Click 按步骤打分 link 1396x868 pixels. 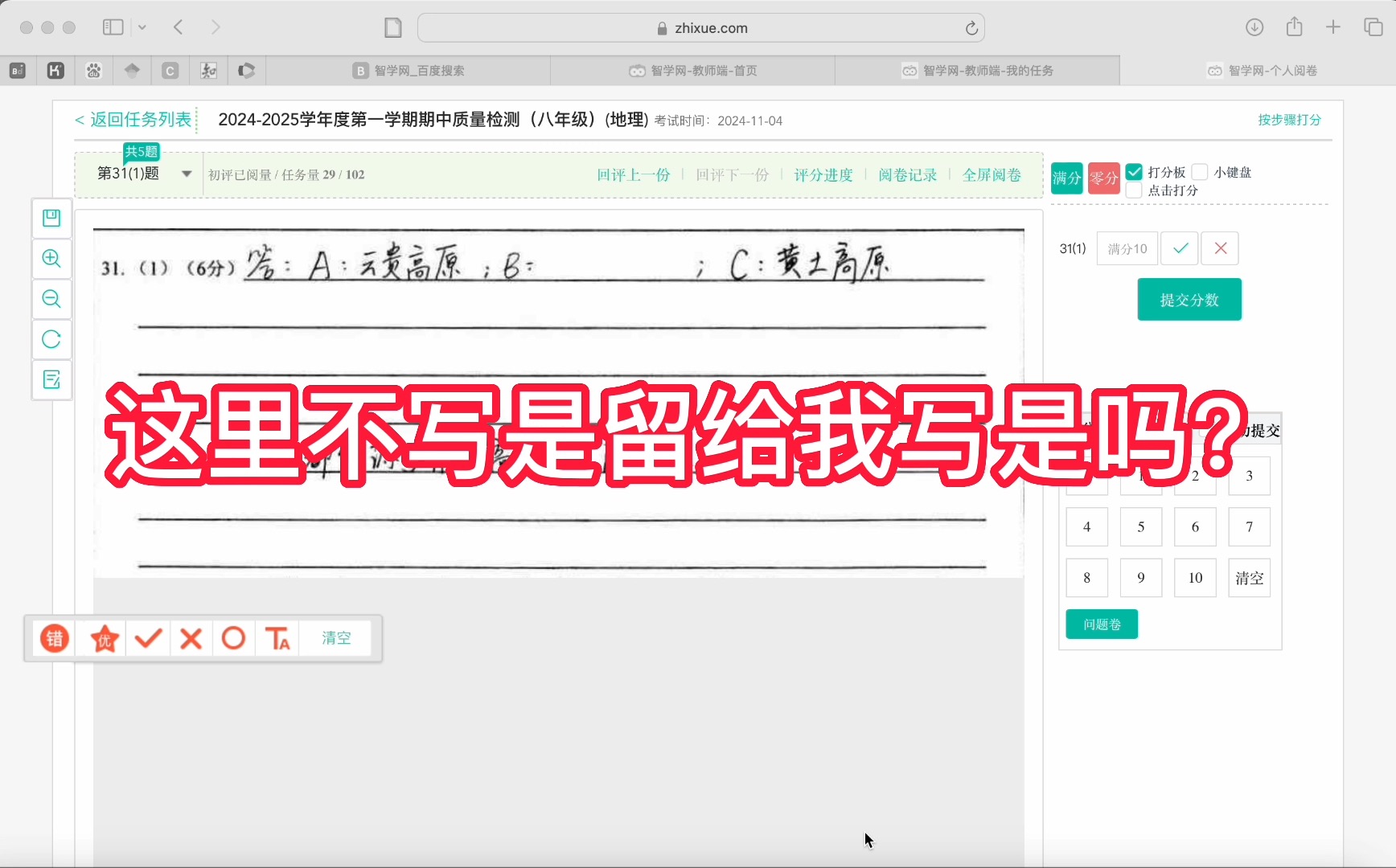click(1290, 120)
